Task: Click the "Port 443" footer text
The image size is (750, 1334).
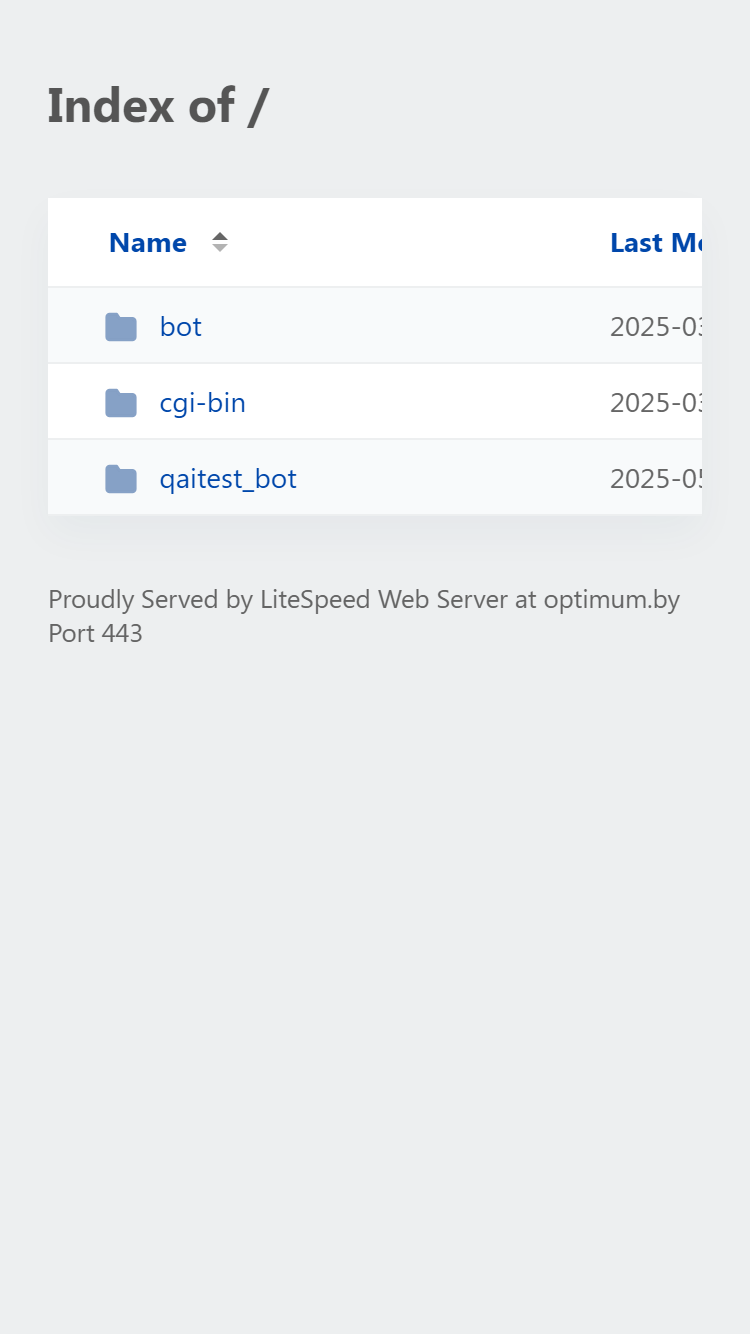Action: pos(96,634)
